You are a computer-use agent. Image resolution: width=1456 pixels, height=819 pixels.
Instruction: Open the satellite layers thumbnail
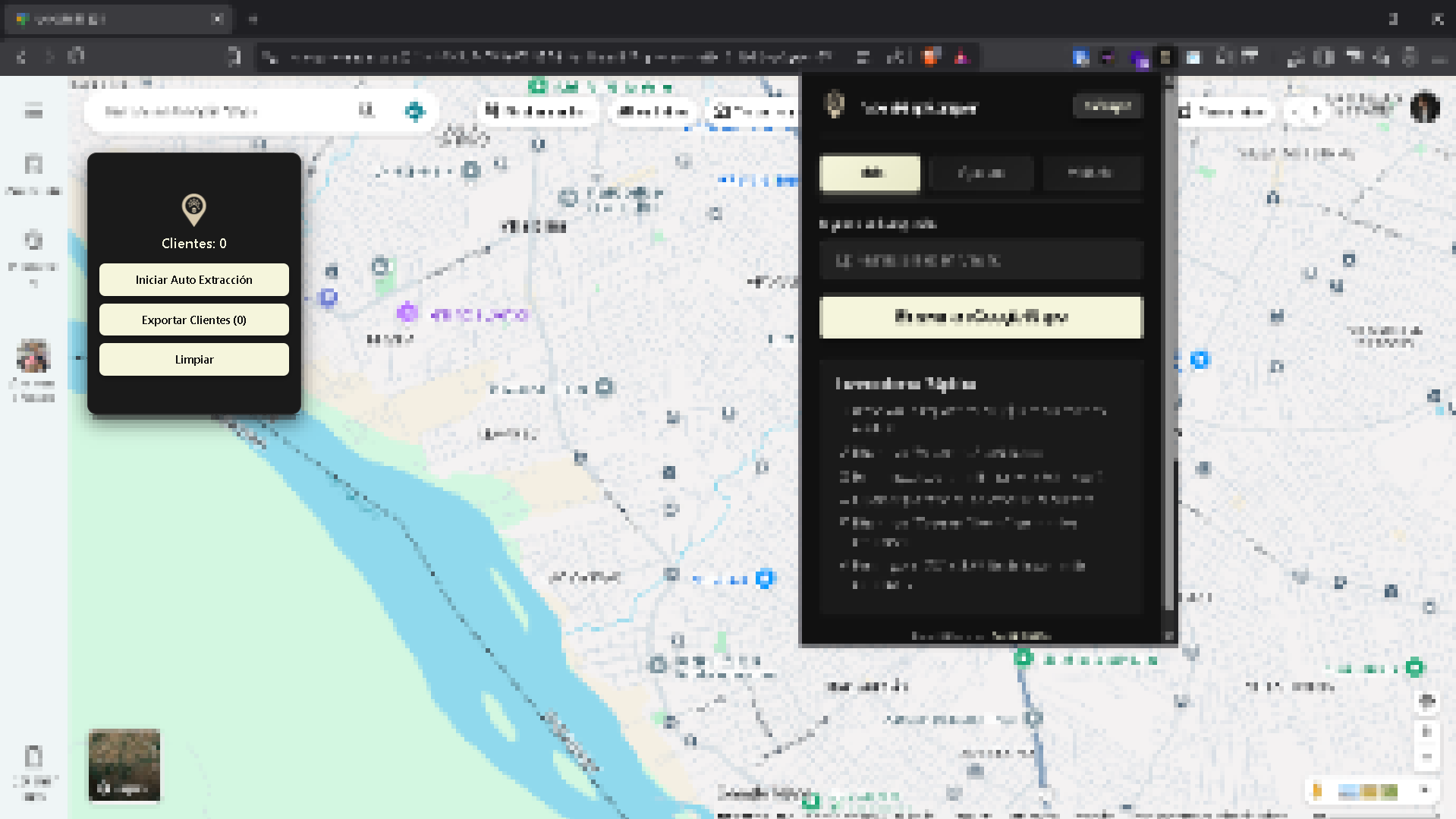124,764
